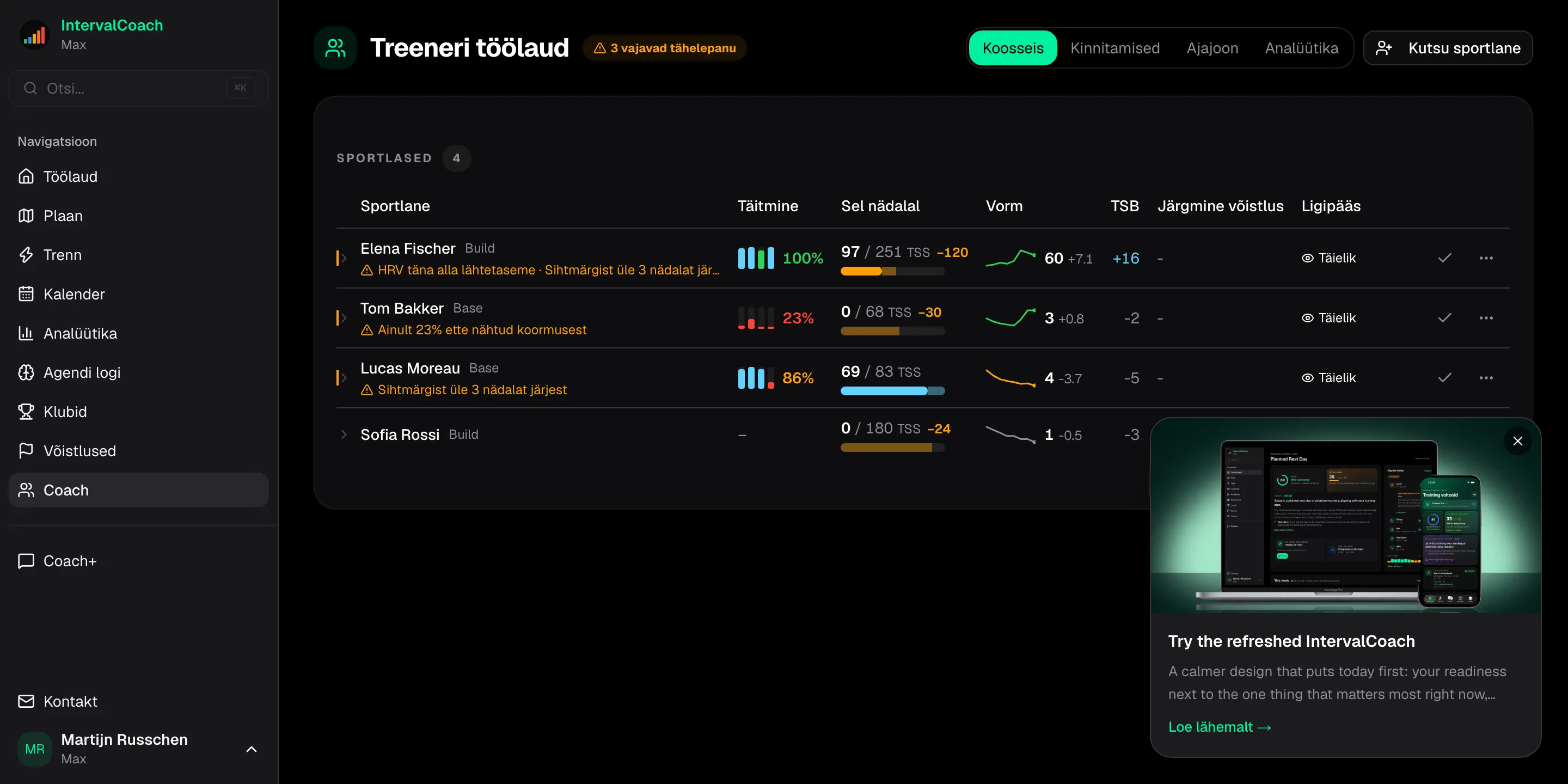This screenshot has width=1568, height=784.
Task: Open the Loe lähemalt link
Action: pos(1220,727)
